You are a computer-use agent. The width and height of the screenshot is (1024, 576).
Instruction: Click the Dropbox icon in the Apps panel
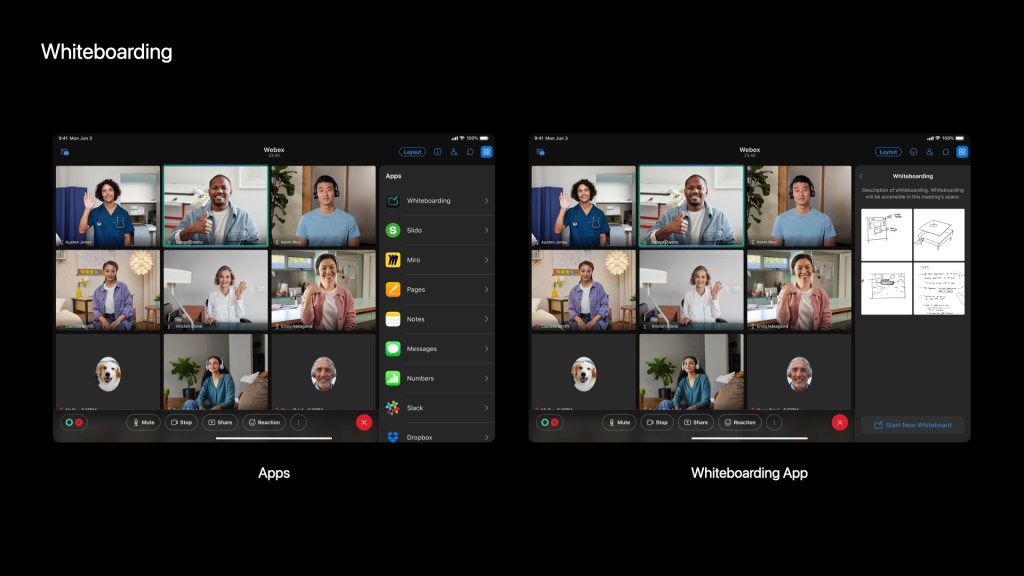(x=393, y=436)
